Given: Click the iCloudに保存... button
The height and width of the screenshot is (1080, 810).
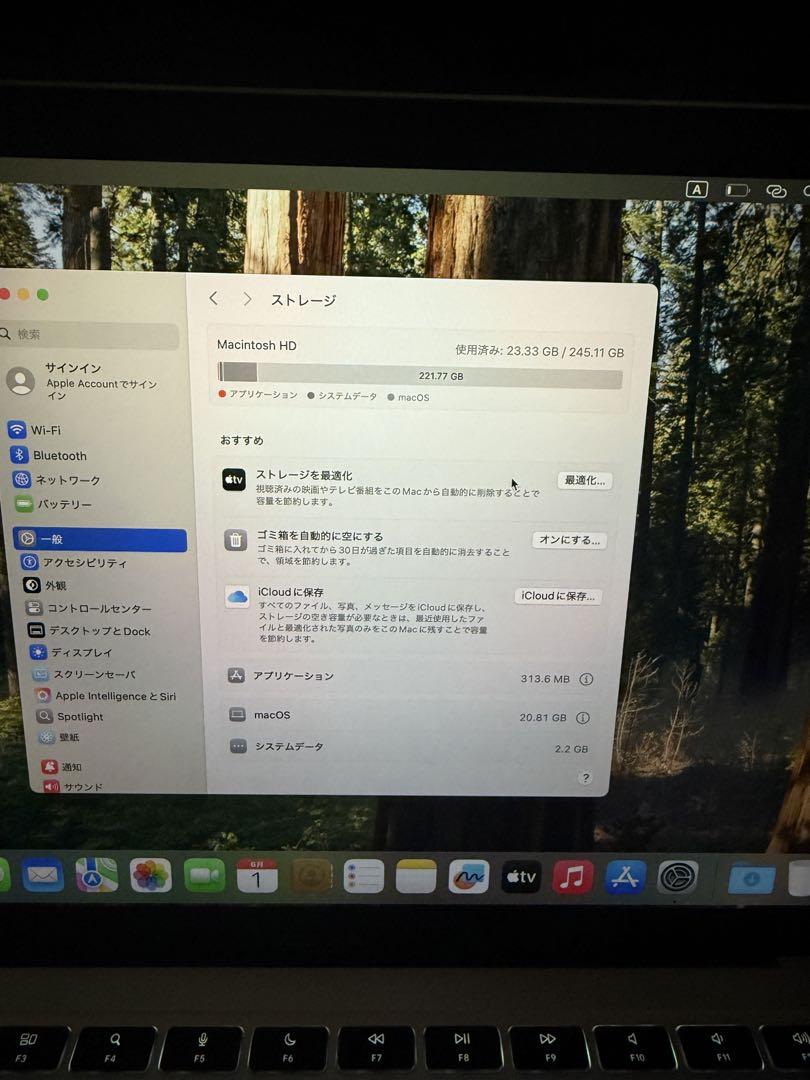Looking at the screenshot, I should point(558,596).
